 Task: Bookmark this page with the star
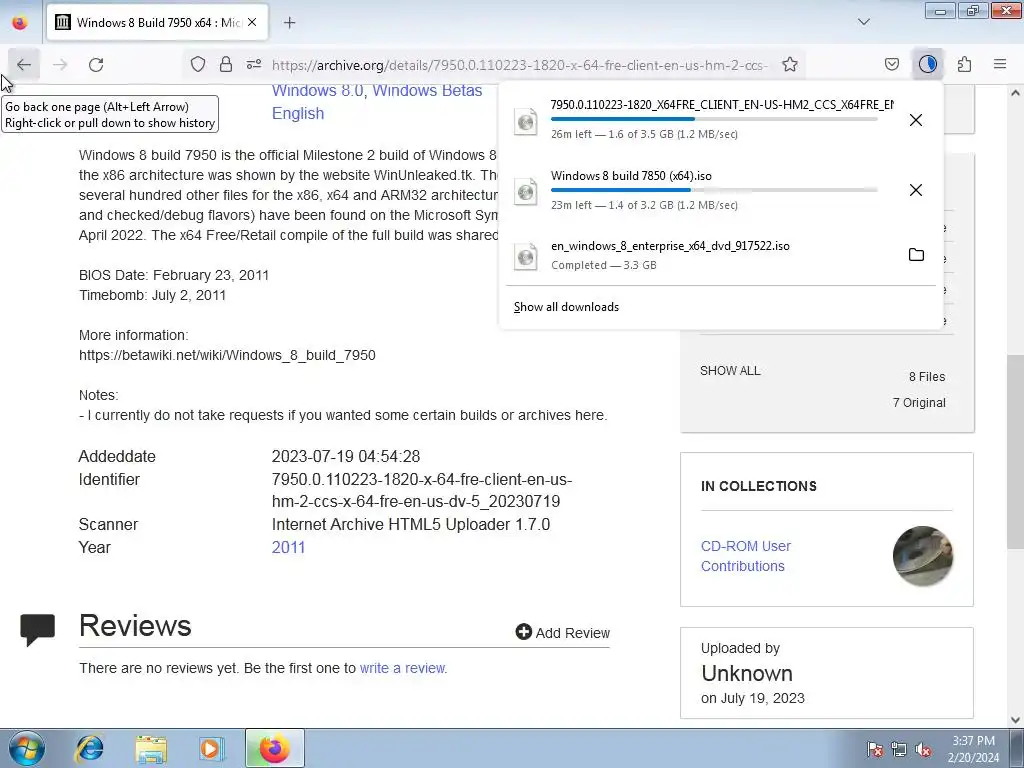(790, 64)
